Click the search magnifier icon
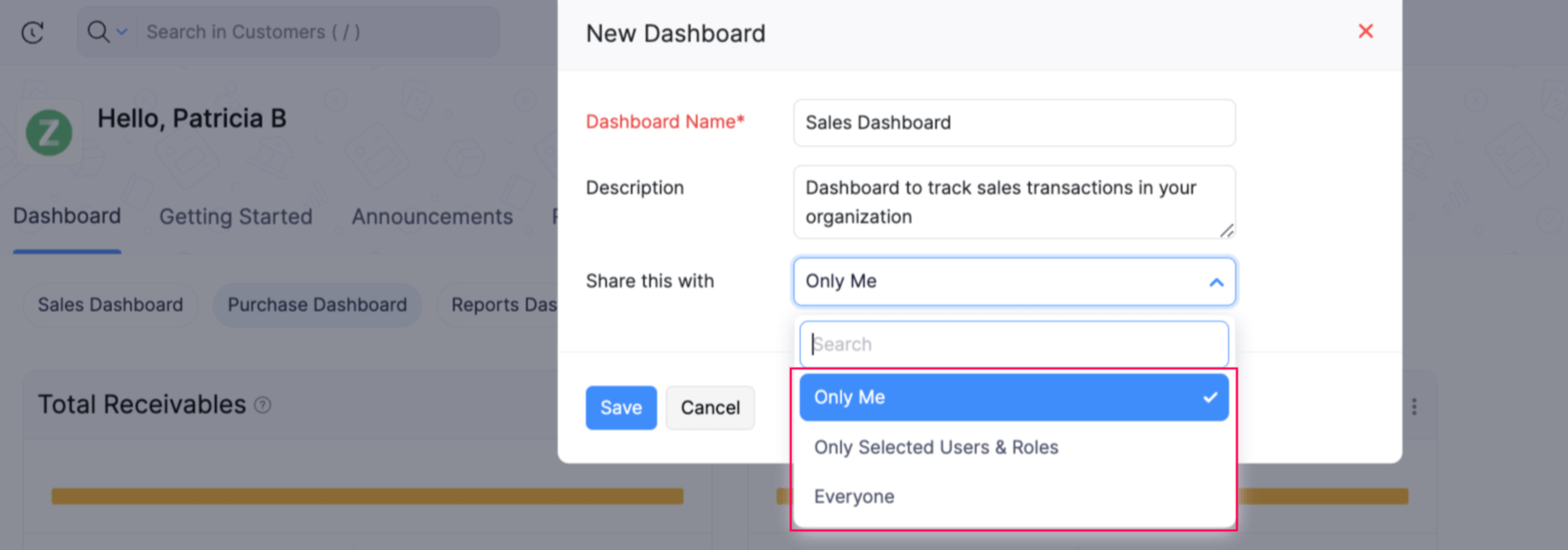 tap(98, 32)
